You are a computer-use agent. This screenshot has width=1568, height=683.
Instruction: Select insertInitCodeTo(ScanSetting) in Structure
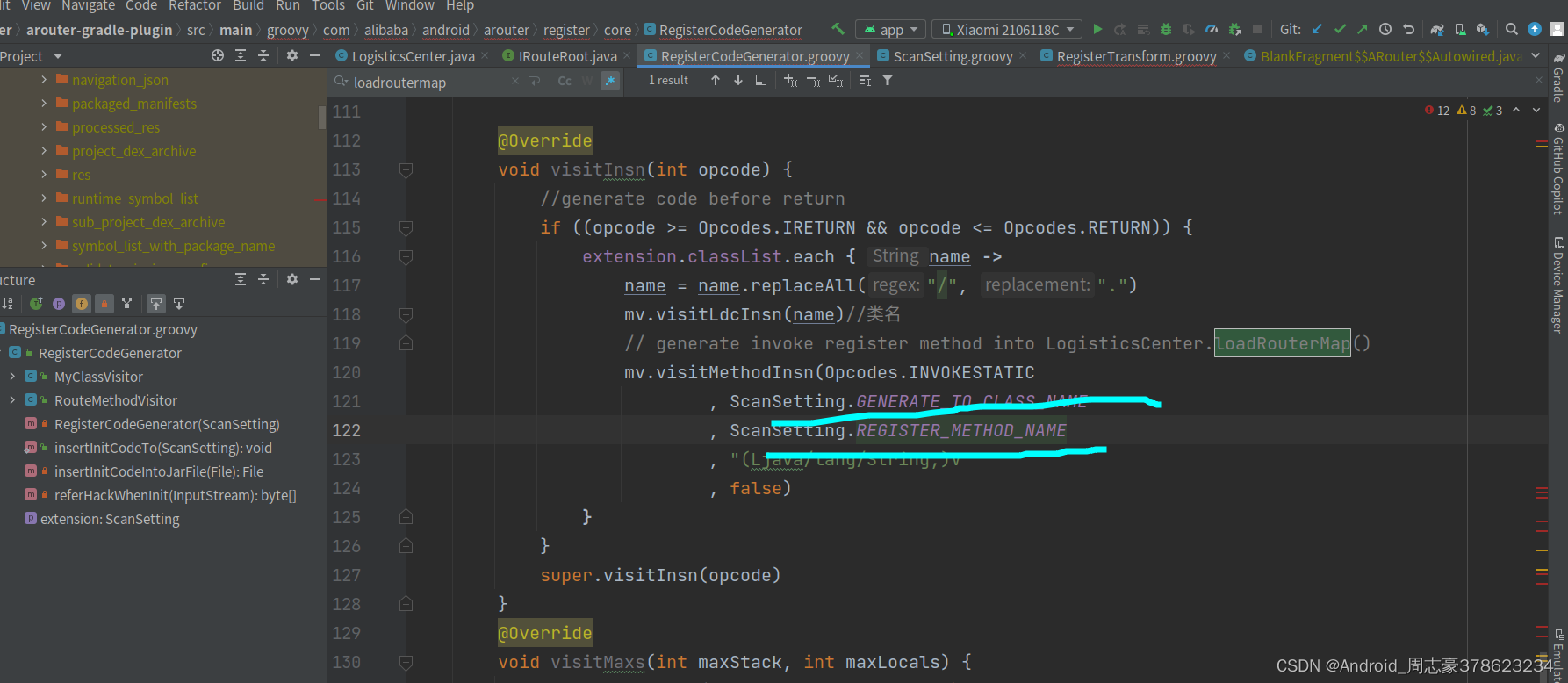[163, 448]
